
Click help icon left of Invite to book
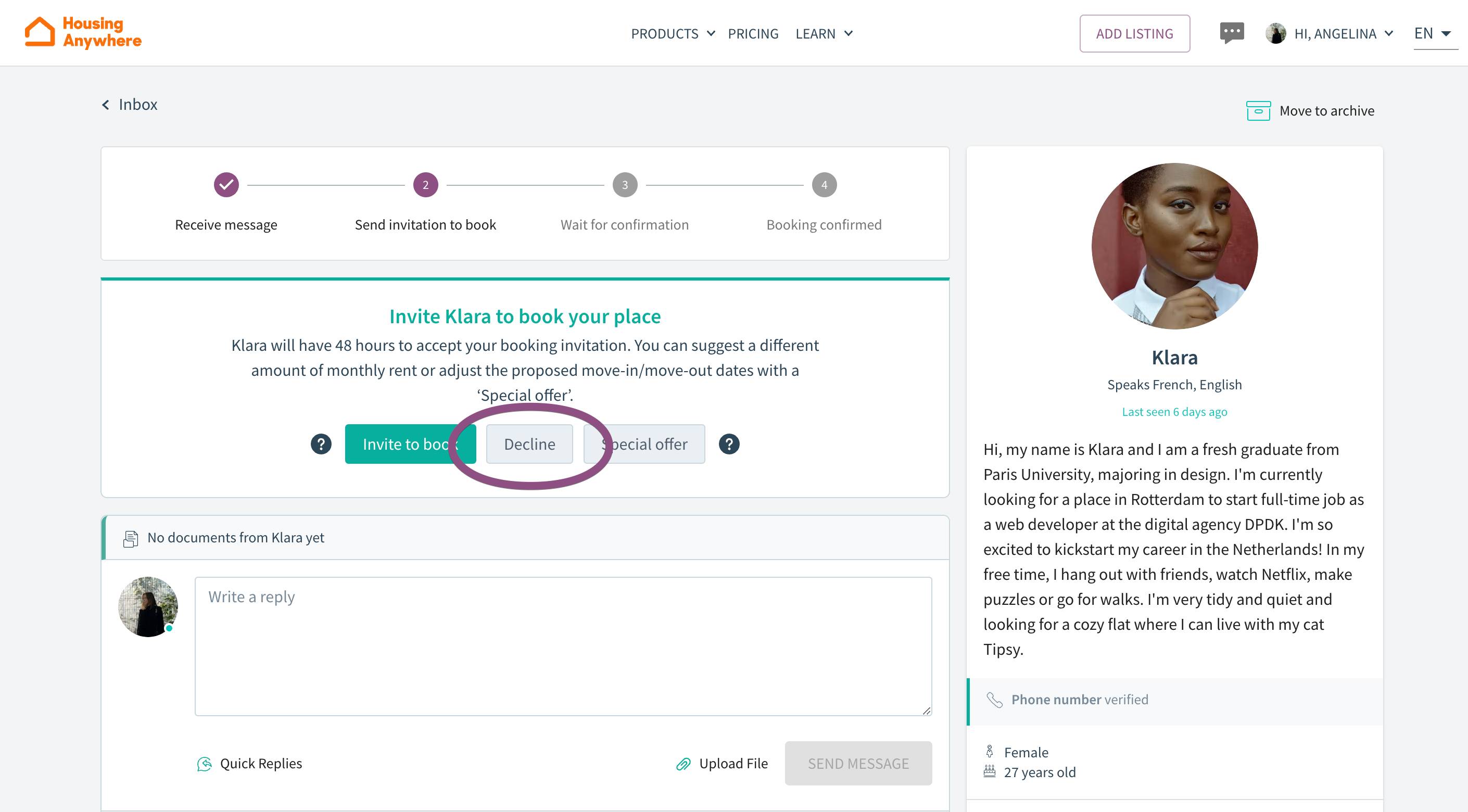pos(321,444)
